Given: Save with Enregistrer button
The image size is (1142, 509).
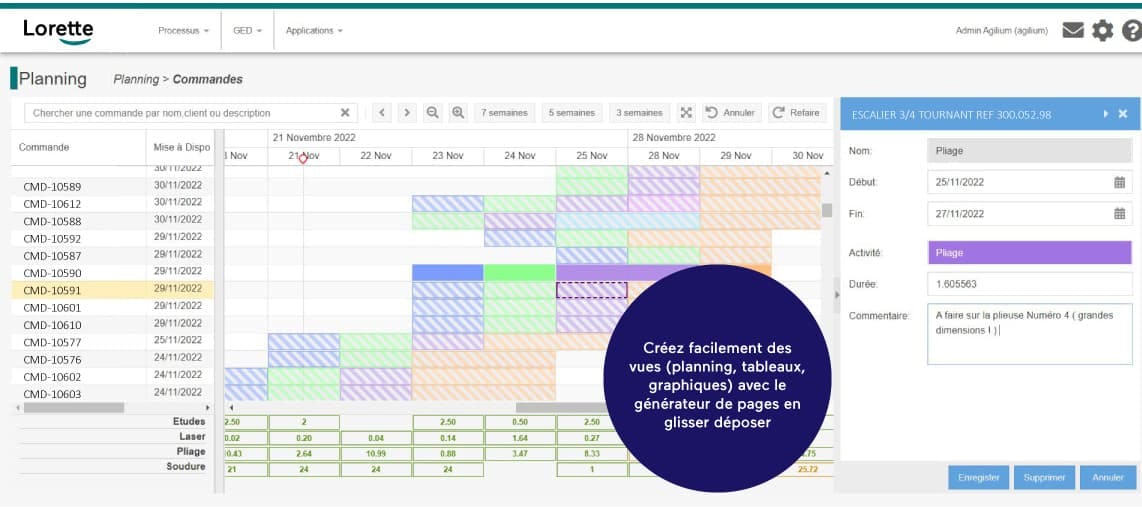Looking at the screenshot, I should (x=978, y=478).
